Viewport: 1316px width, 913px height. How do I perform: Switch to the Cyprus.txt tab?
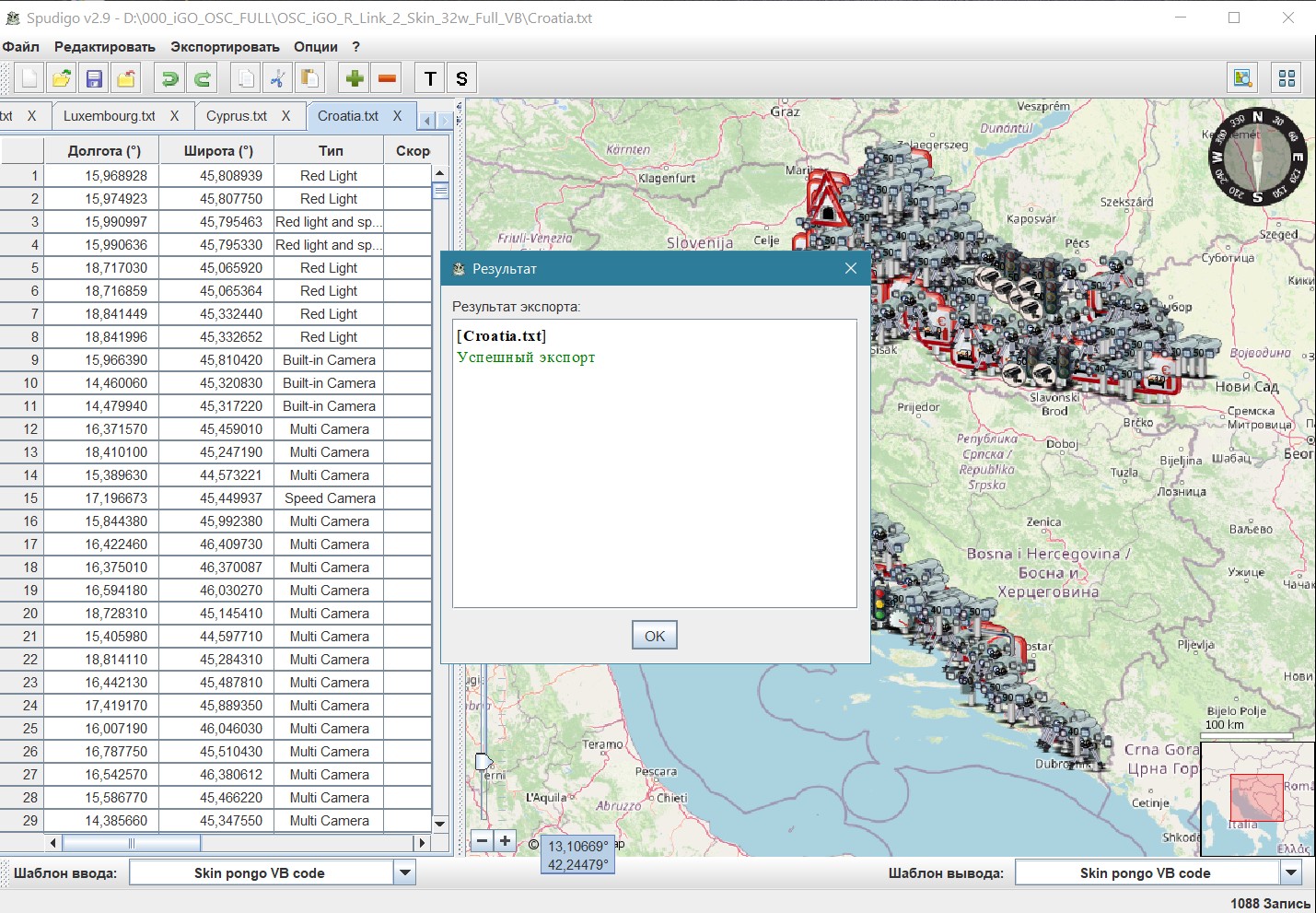[237, 115]
